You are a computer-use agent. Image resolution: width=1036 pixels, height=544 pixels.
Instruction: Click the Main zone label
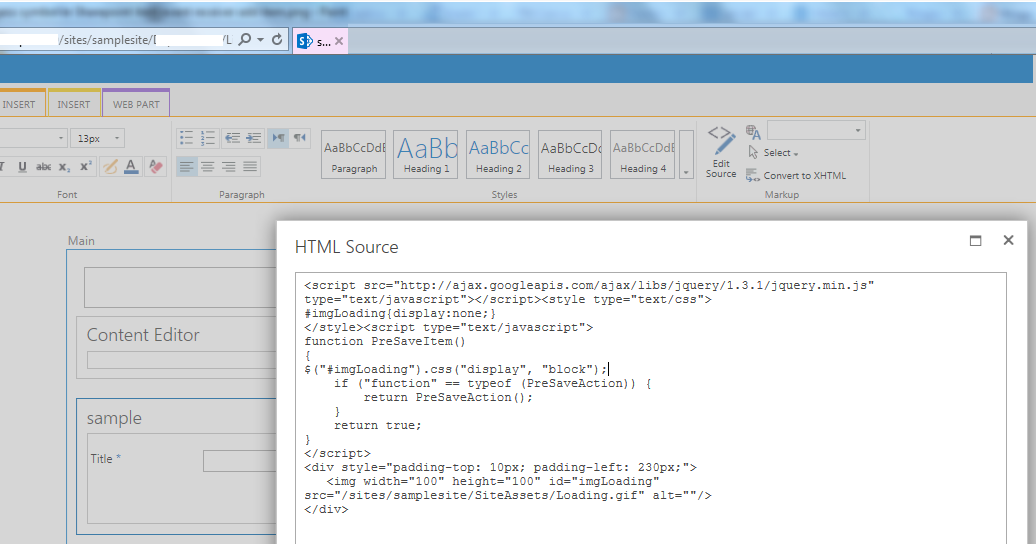(81, 241)
